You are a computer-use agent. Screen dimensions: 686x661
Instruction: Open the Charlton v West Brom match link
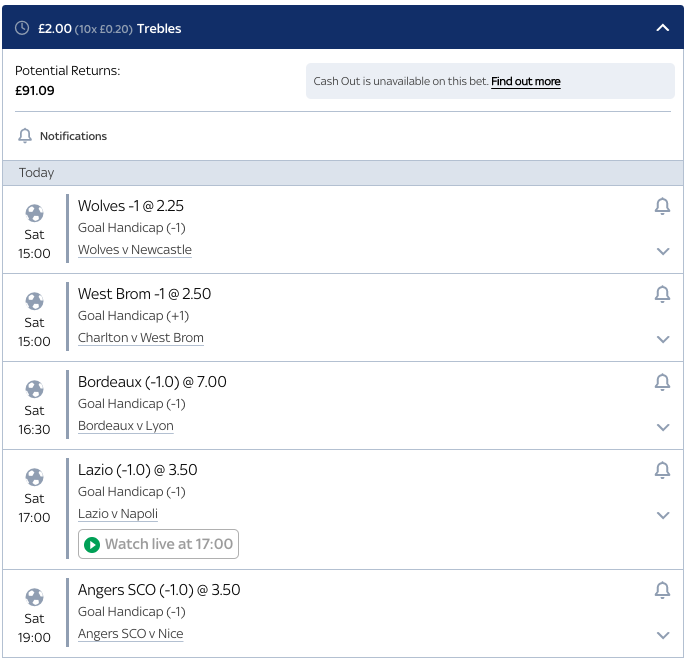[140, 338]
